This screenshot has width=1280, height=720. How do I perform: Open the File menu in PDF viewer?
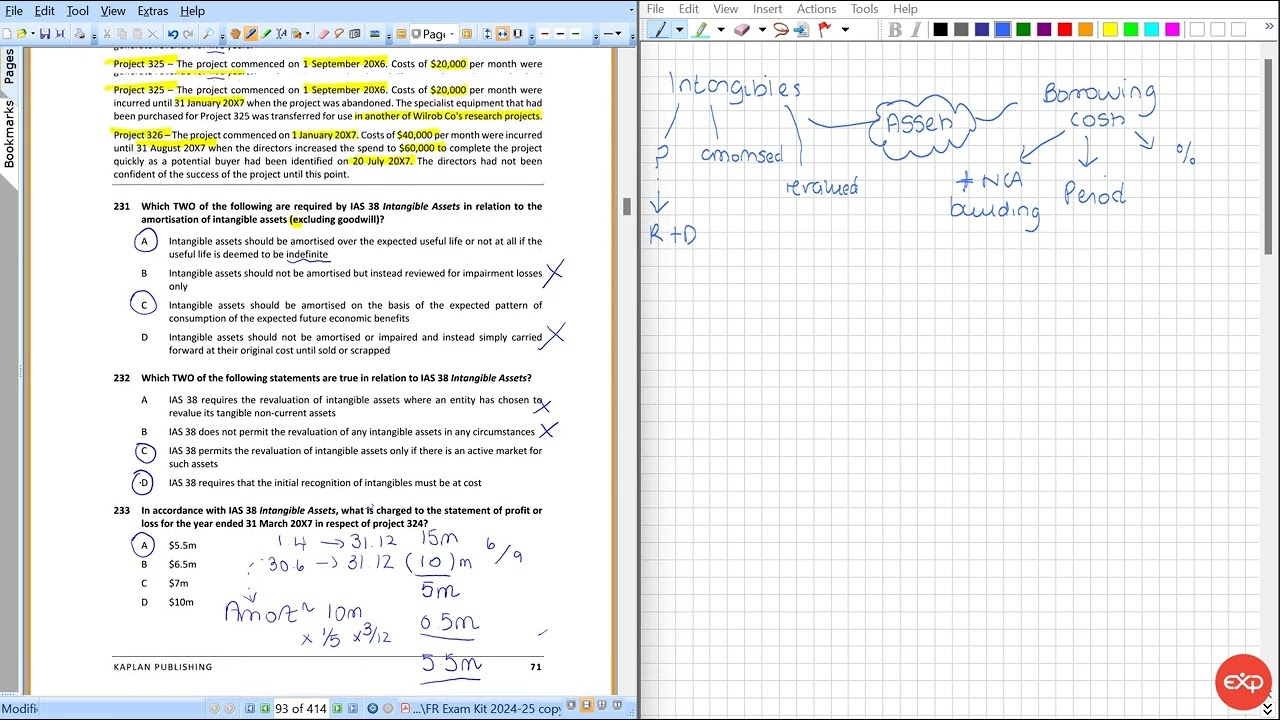click(14, 11)
